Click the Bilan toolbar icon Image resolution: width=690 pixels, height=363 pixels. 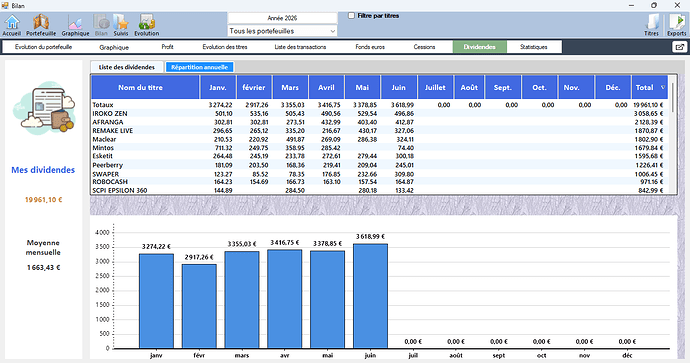101,25
